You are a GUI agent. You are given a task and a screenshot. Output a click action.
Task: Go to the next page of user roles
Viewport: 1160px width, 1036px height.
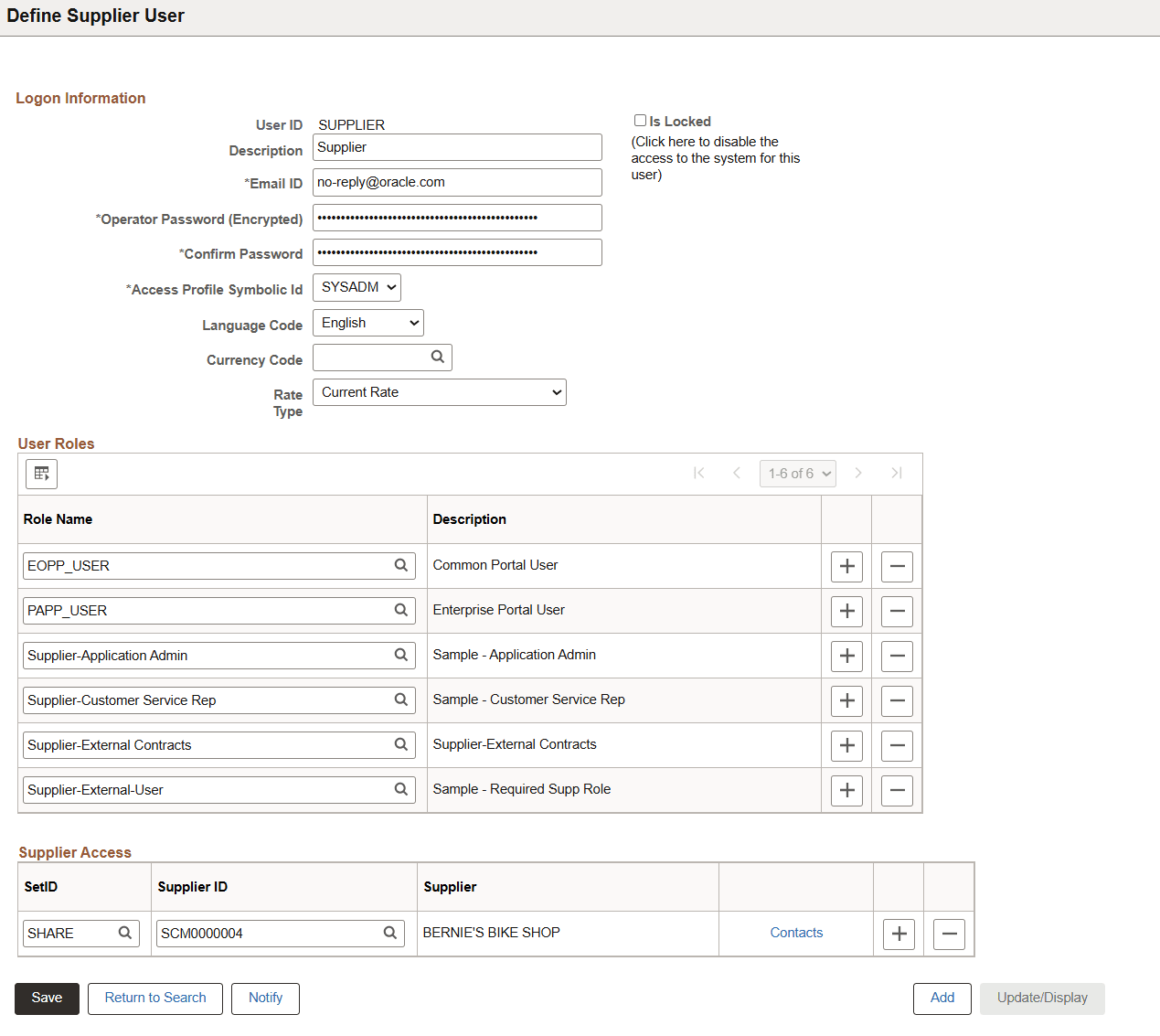tap(858, 473)
